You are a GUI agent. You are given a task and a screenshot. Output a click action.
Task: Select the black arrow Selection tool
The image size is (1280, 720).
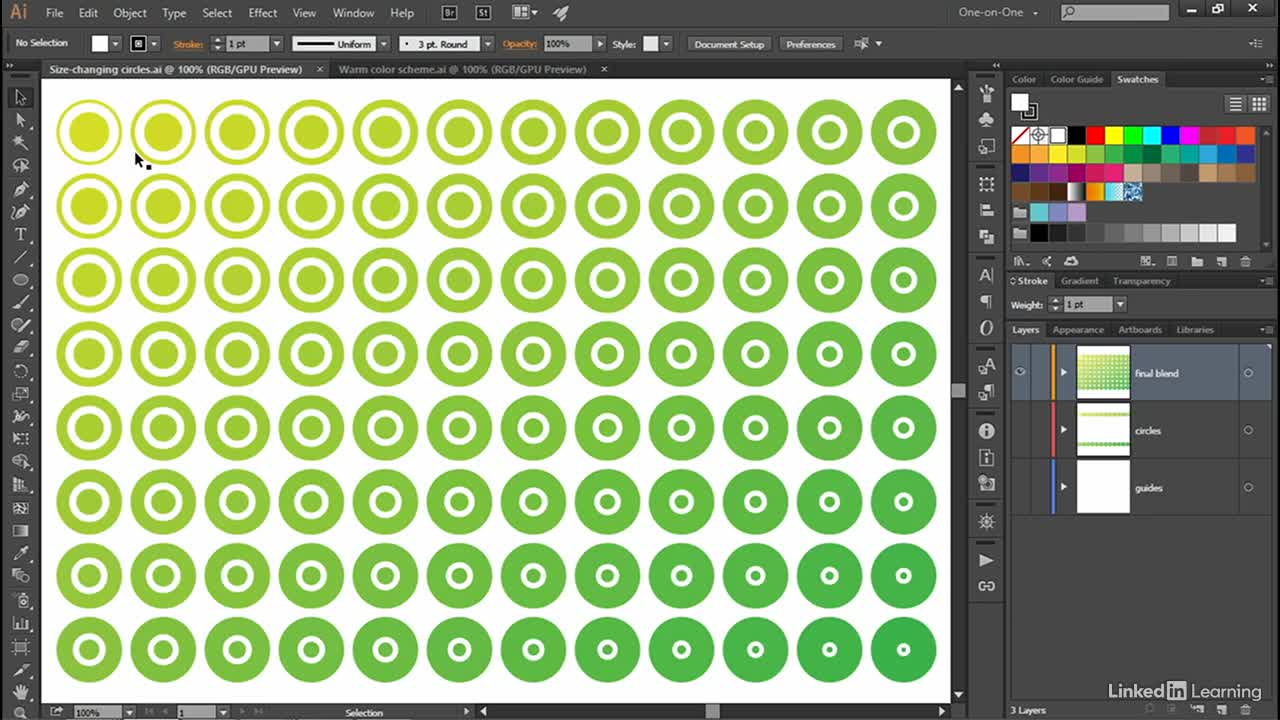(x=20, y=97)
